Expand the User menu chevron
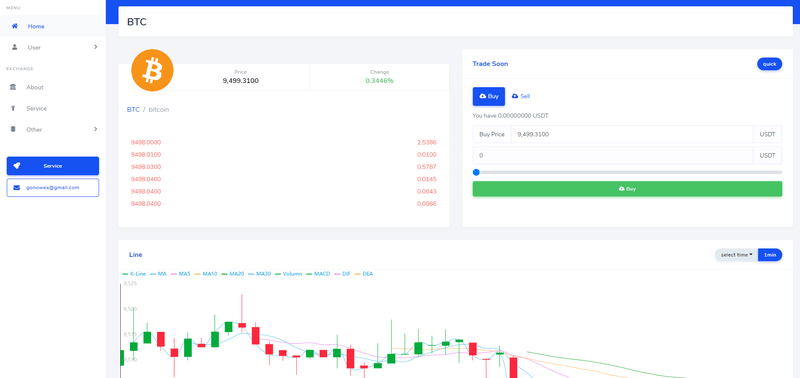 (x=95, y=47)
